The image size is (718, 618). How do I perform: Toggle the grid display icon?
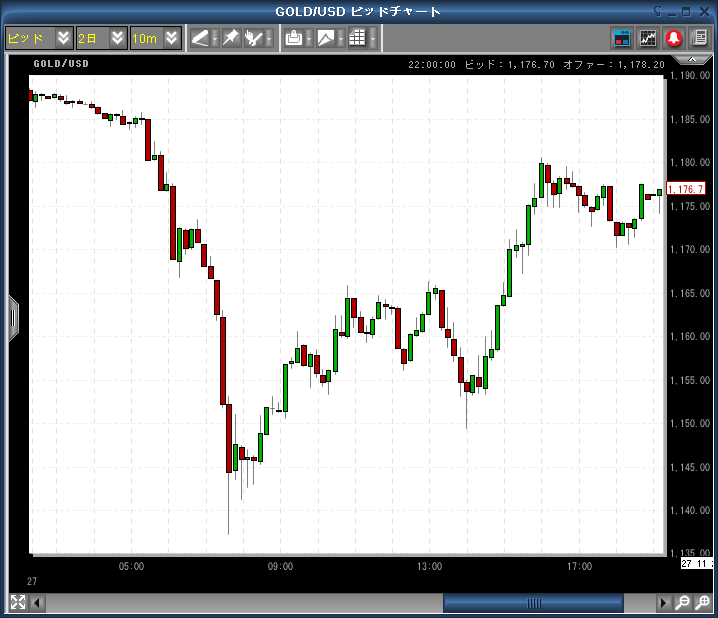click(357, 38)
